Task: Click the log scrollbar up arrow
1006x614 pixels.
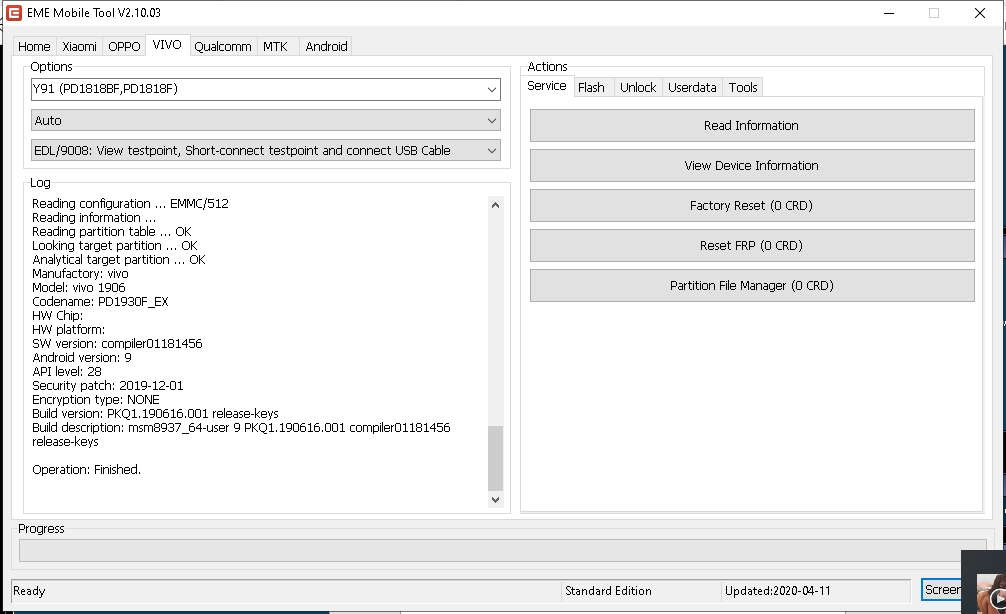Action: 495,205
